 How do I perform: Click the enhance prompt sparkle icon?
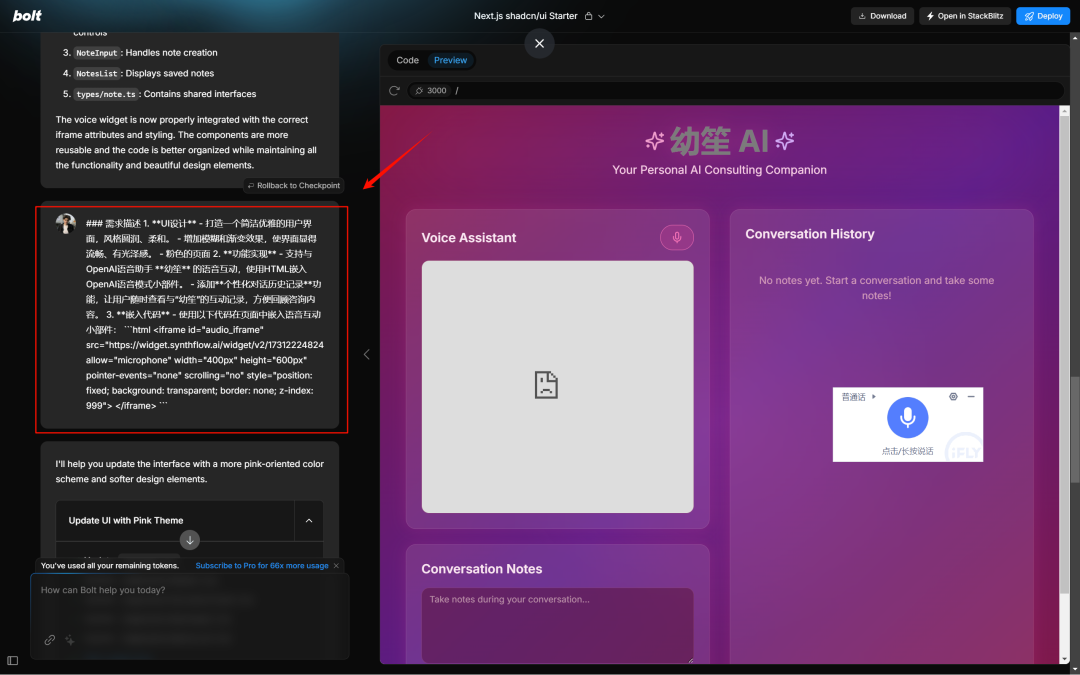(70, 640)
